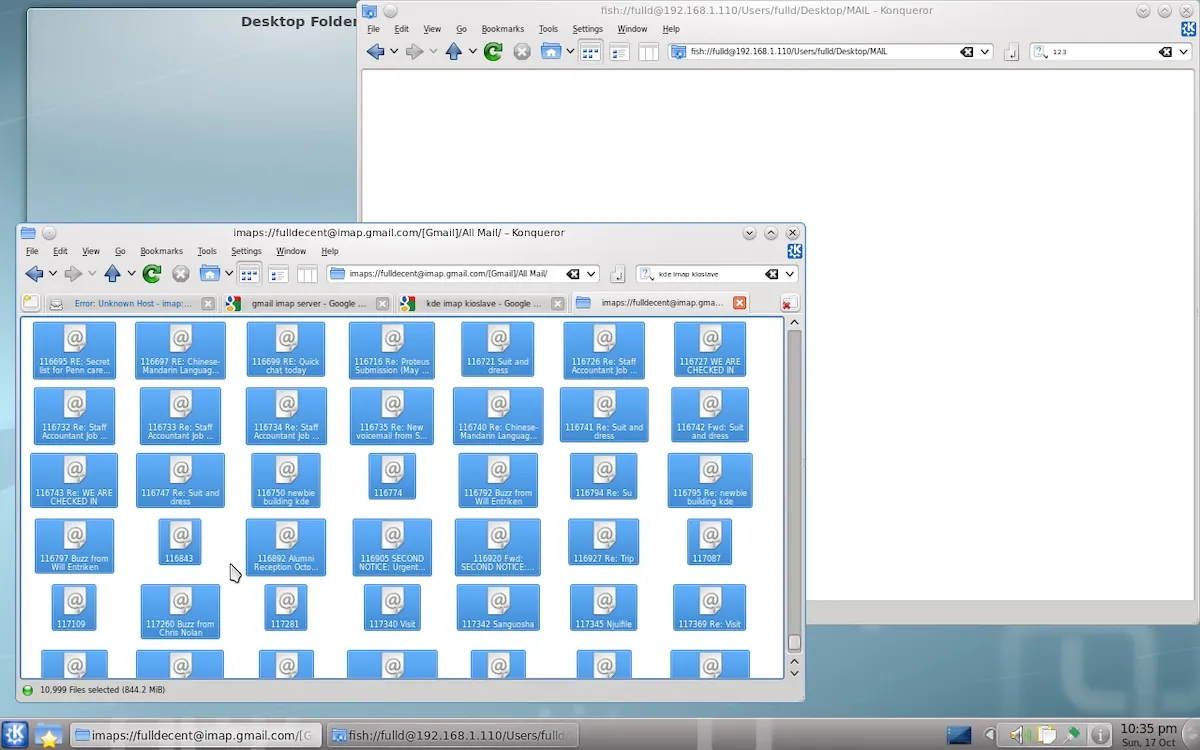Close current tab using the tab bar's right button
Viewport: 1200px width, 750px height.
[x=788, y=303]
